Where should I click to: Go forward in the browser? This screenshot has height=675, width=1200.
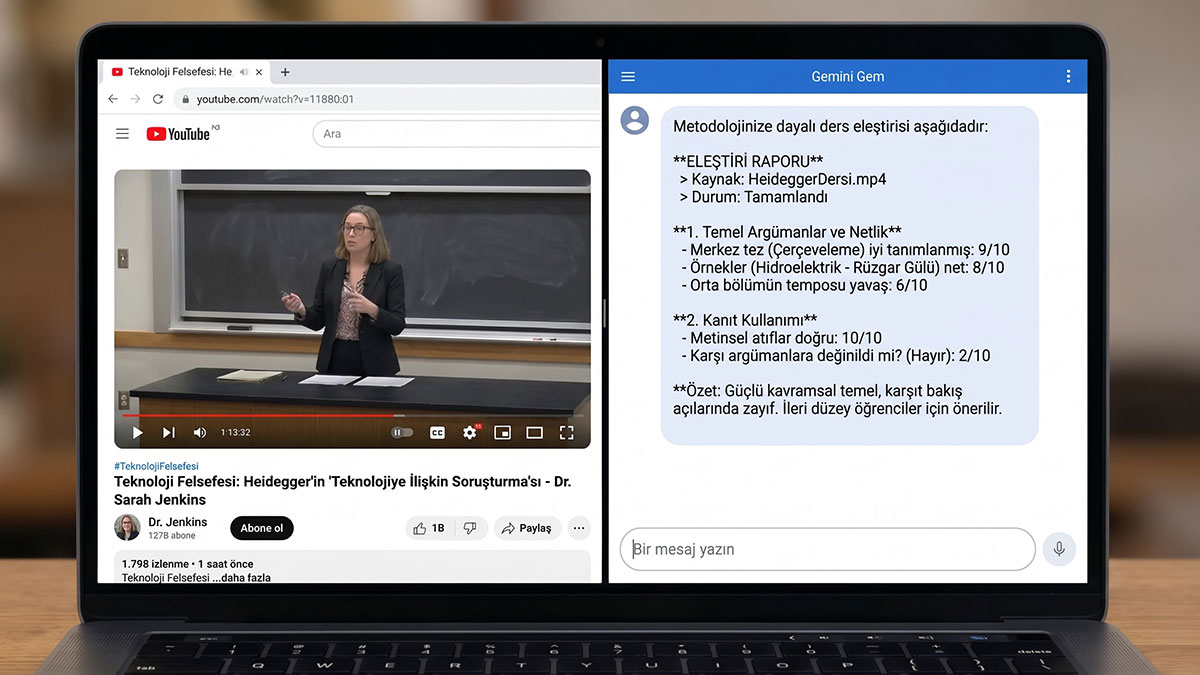coord(135,99)
